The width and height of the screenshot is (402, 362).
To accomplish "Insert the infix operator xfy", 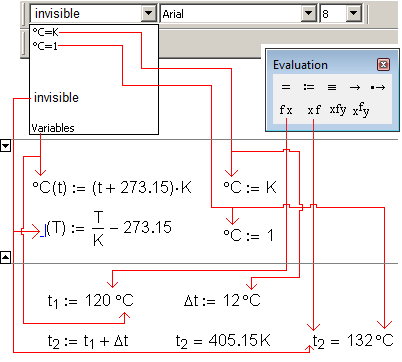I will [x=338, y=109].
